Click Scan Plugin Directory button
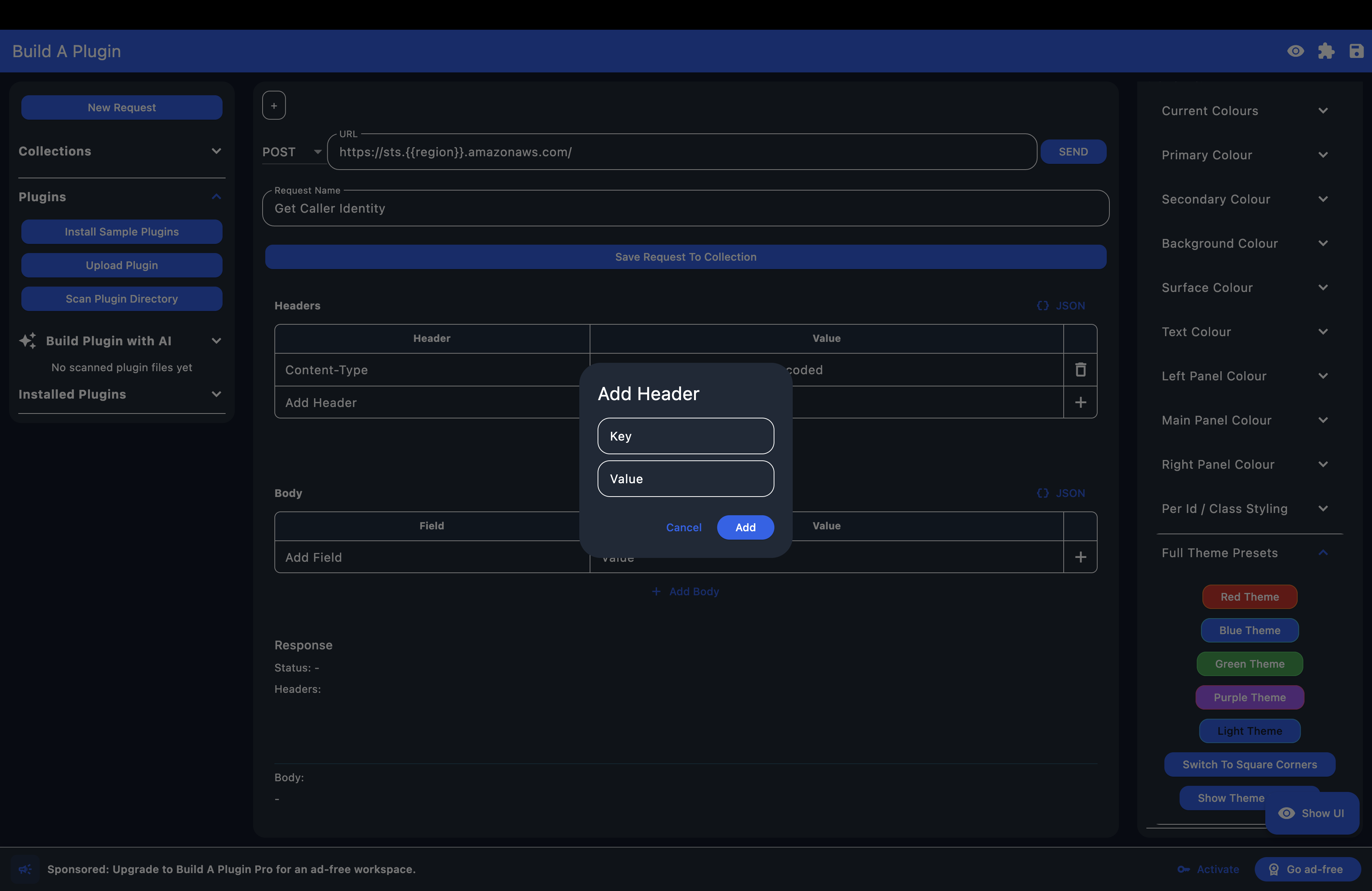This screenshot has height=891, width=1372. 122,298
